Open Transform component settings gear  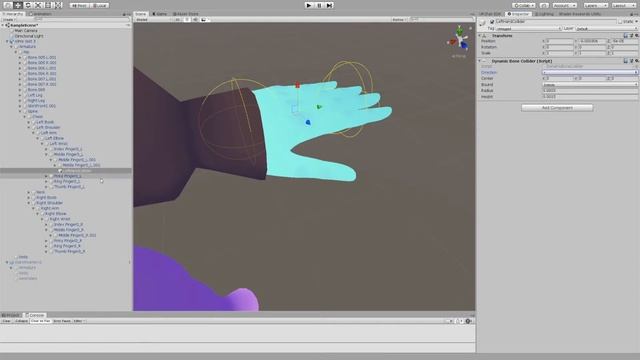pos(636,36)
